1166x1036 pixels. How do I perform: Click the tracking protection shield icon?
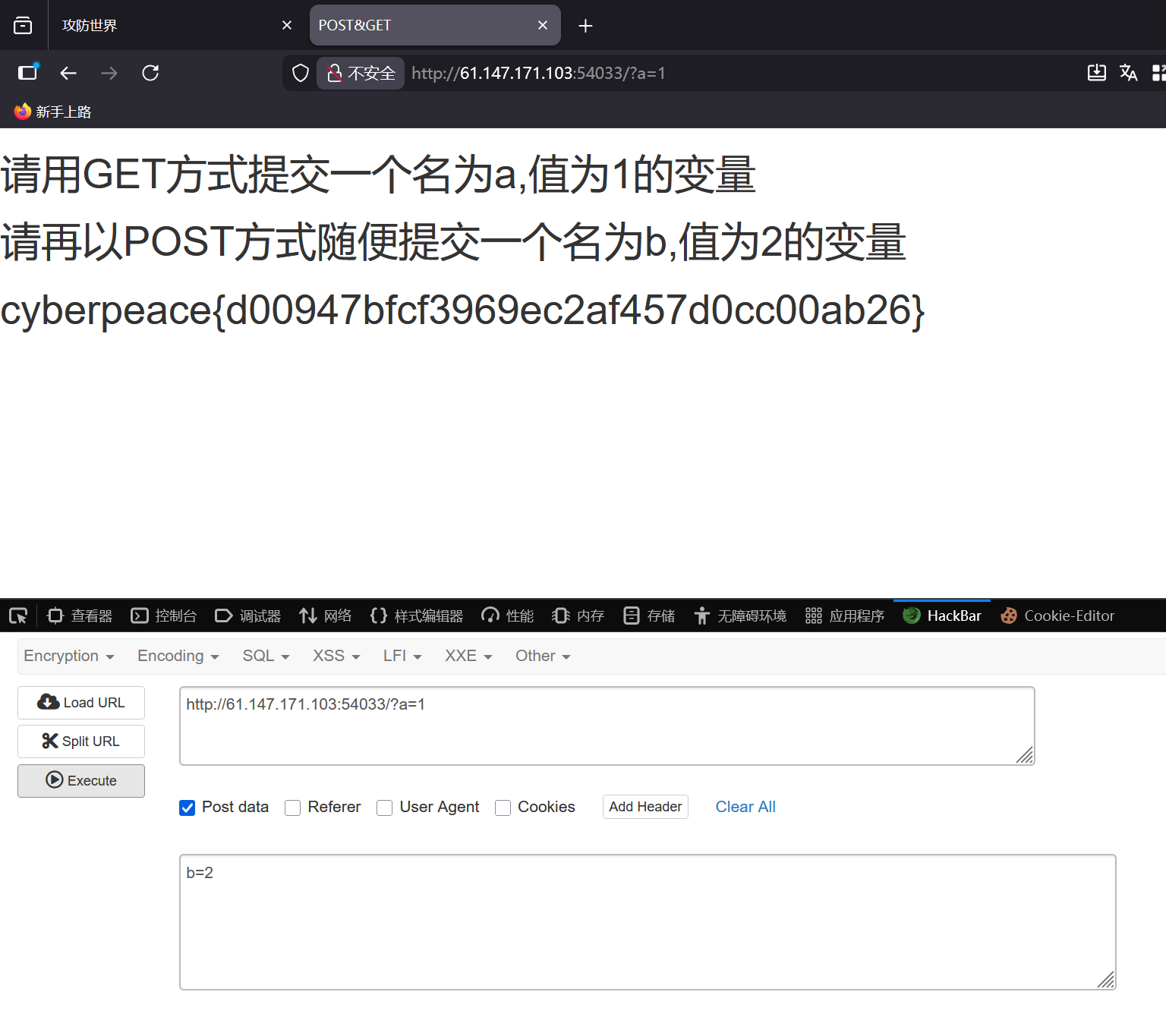coord(301,73)
